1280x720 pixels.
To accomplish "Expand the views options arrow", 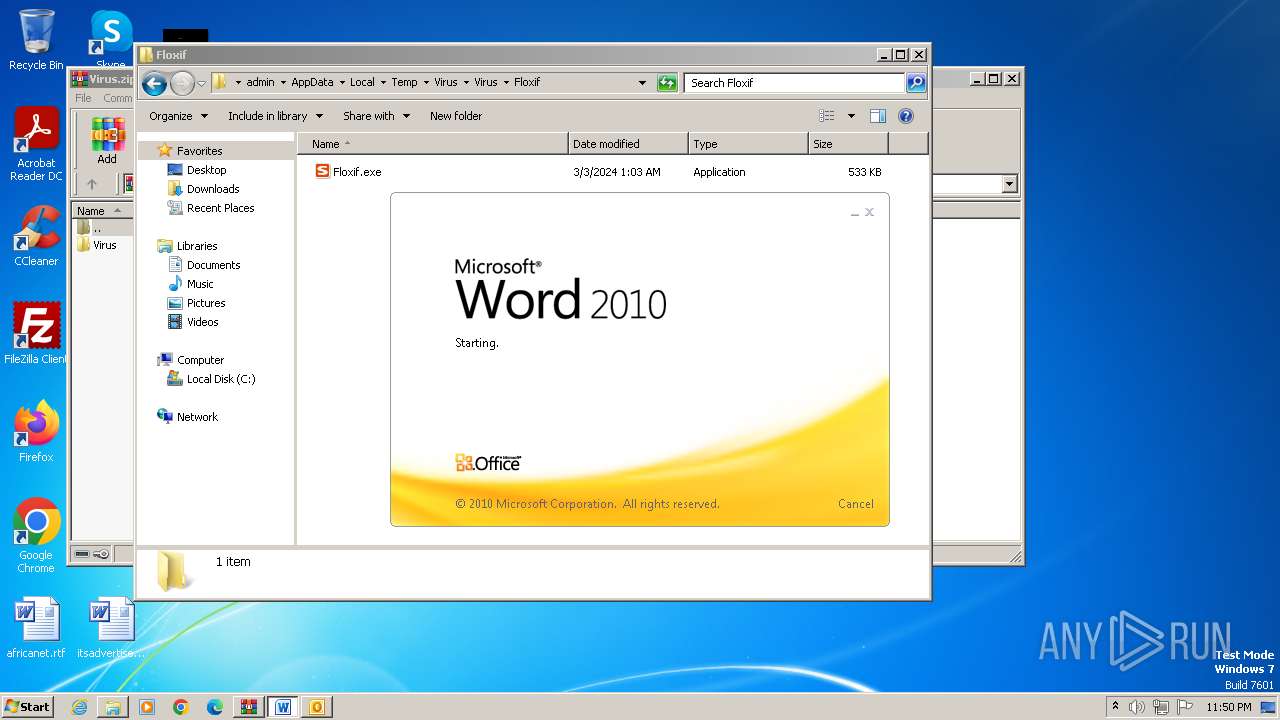I will (851, 116).
